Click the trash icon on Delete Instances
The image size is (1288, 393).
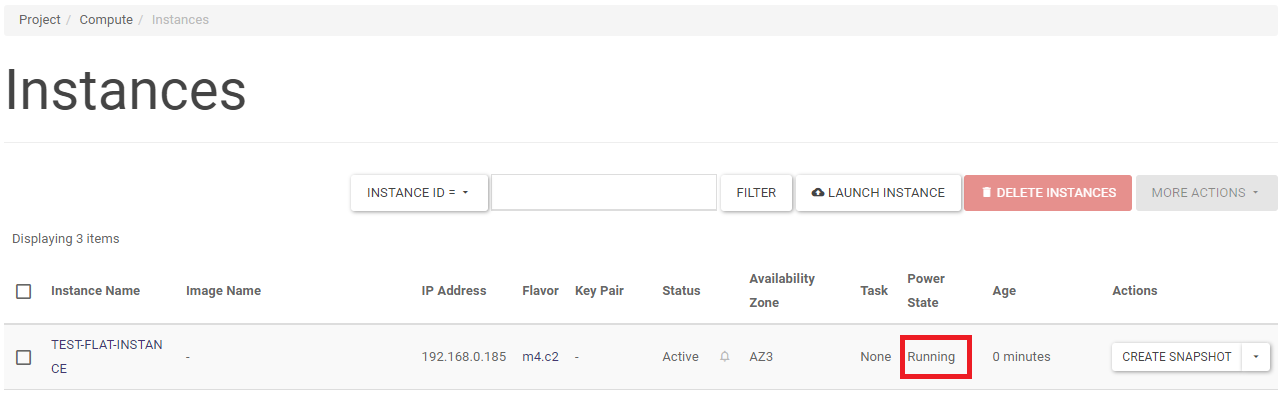pos(986,193)
